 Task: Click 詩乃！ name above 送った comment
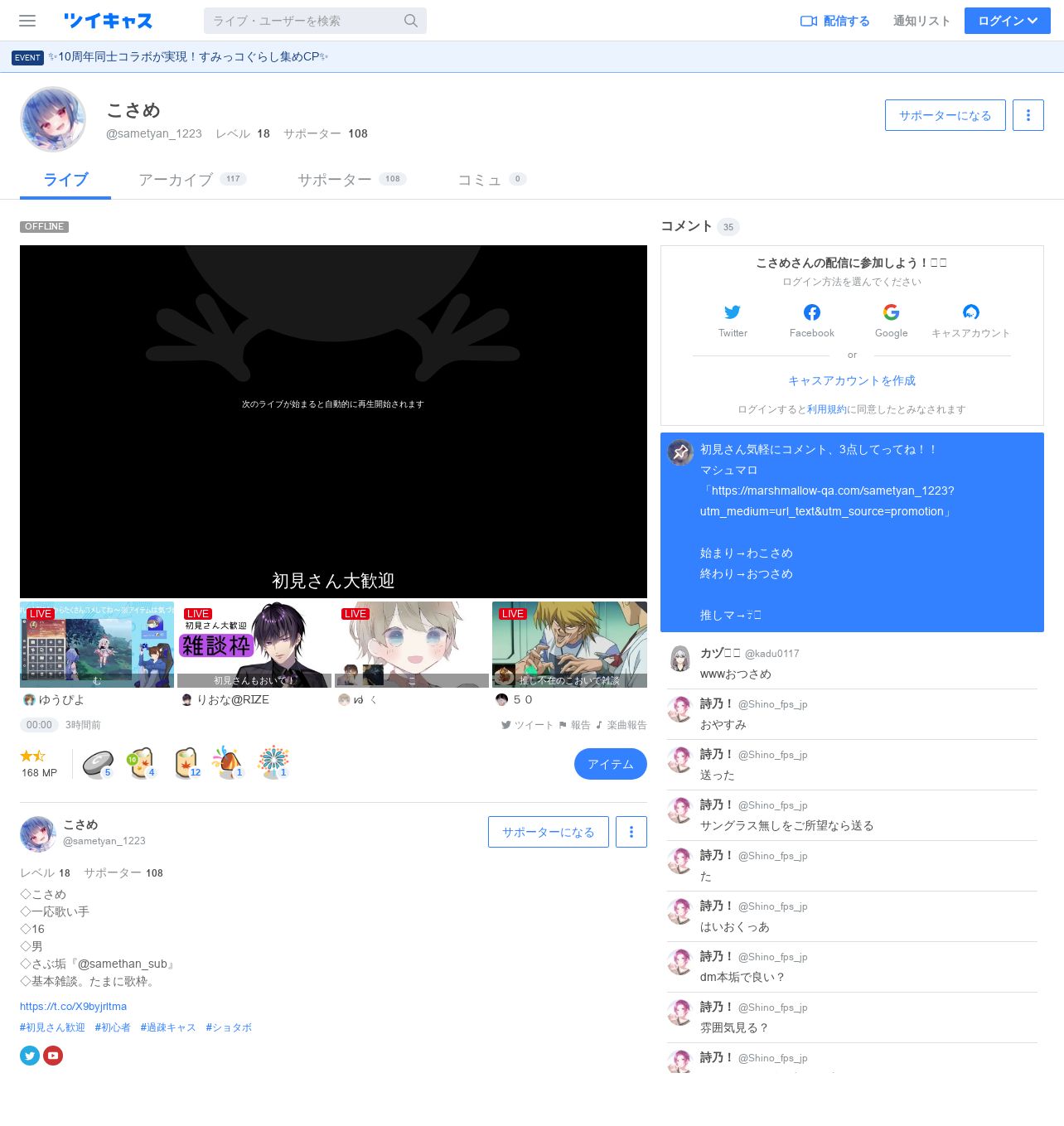[717, 754]
